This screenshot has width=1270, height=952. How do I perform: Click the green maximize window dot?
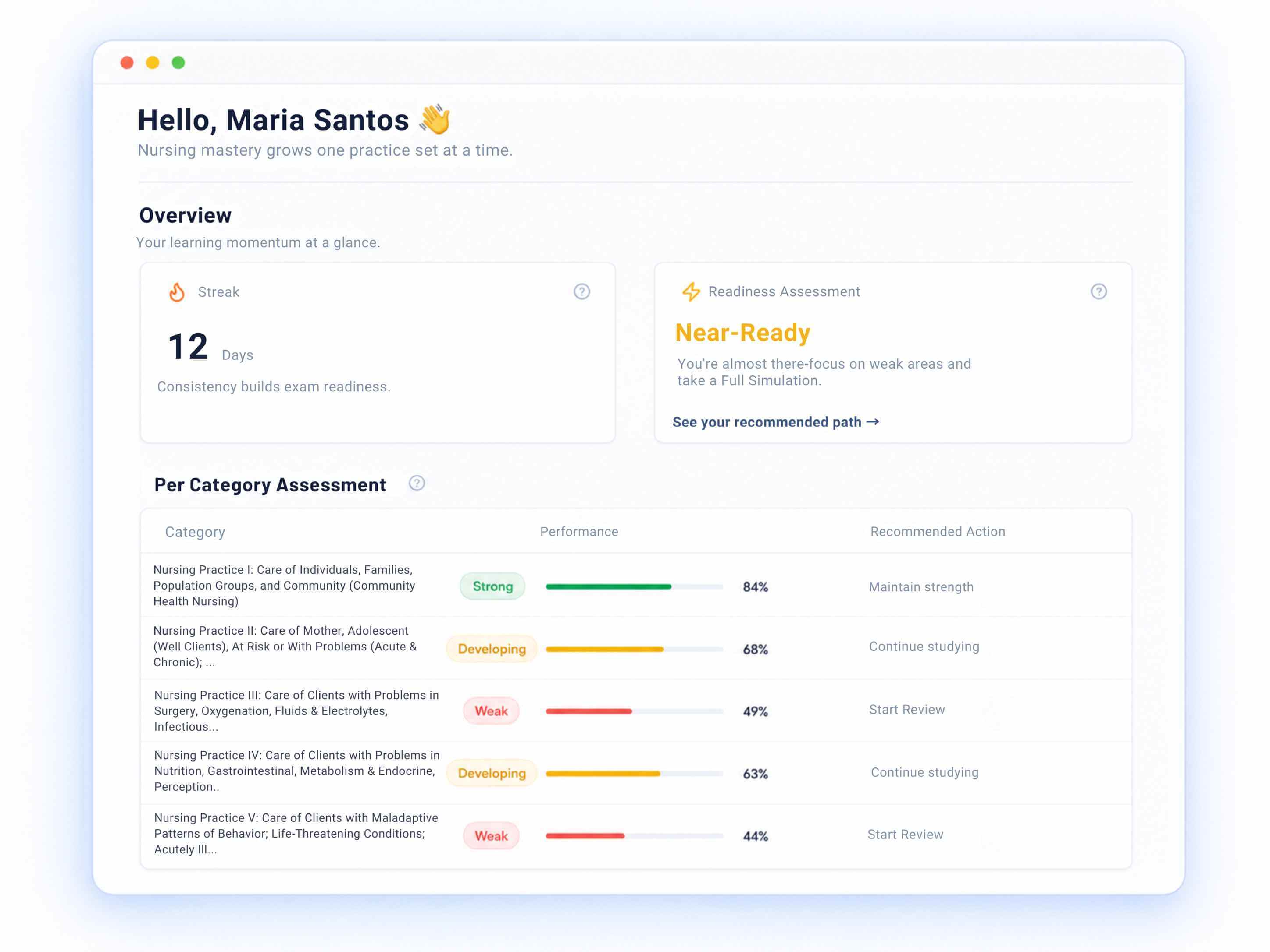[178, 63]
